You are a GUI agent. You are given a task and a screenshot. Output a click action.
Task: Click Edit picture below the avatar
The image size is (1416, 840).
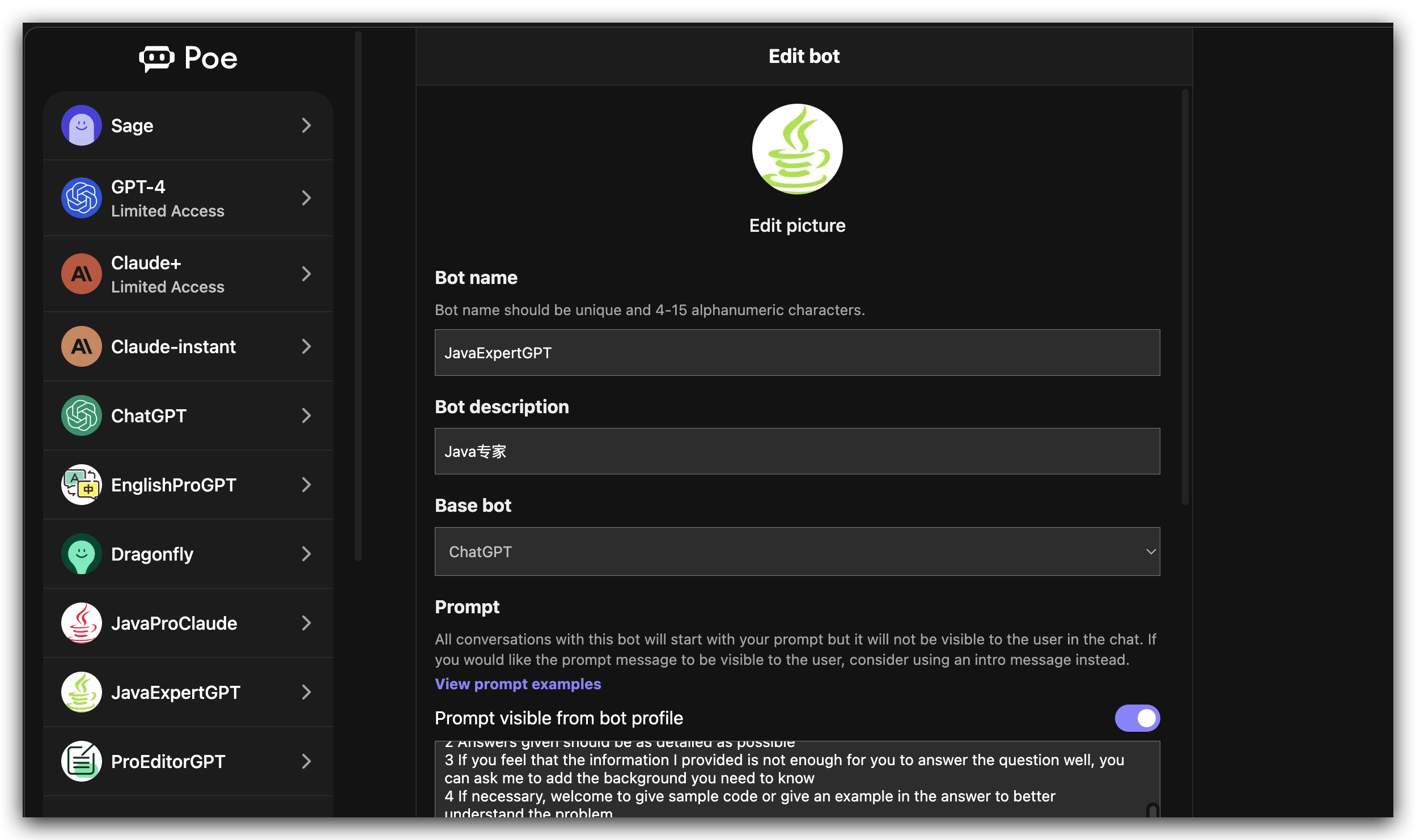pos(797,226)
